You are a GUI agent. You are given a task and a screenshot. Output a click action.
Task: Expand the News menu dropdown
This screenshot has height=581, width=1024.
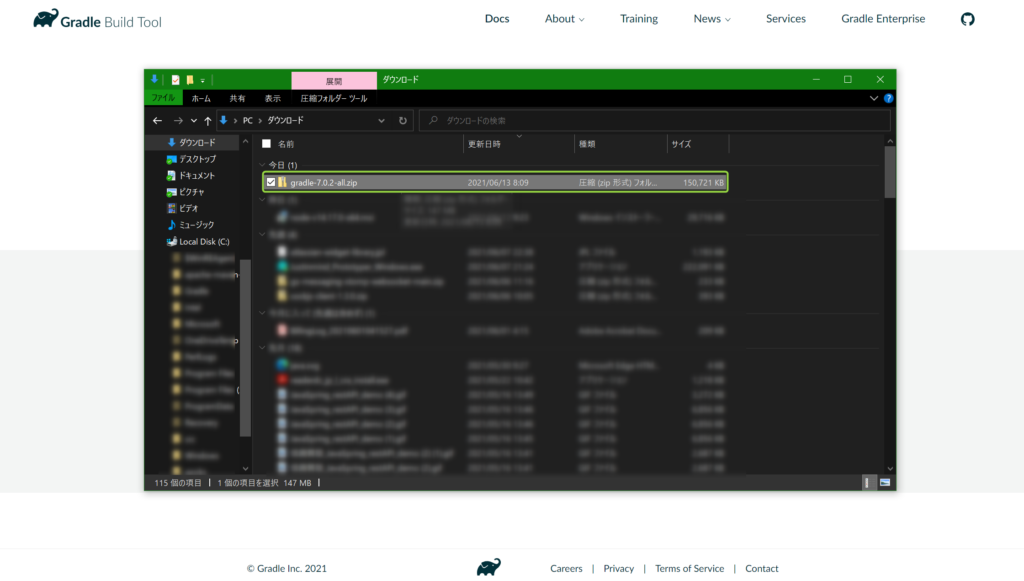(712, 19)
